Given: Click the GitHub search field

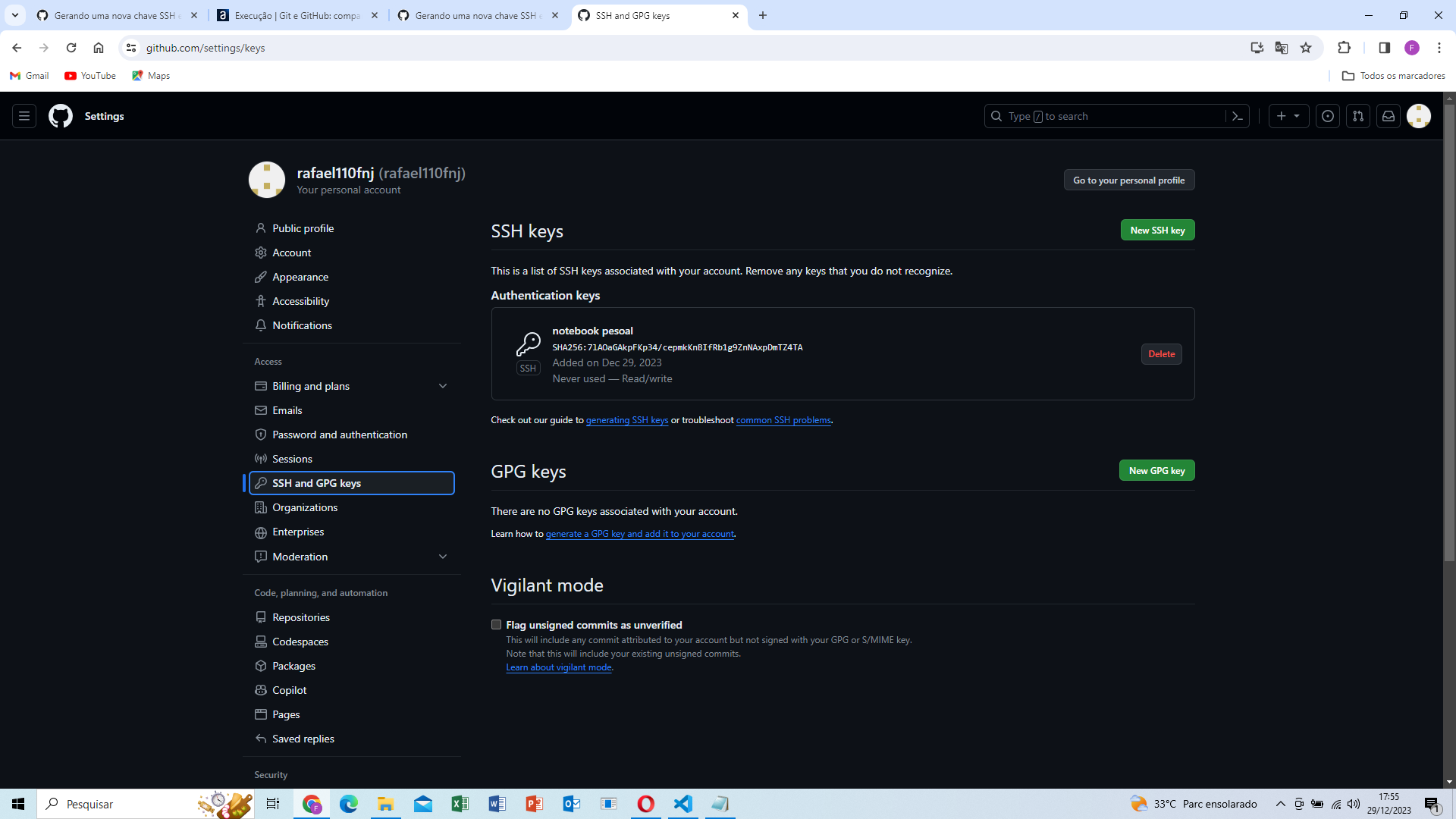Looking at the screenshot, I should point(1106,116).
